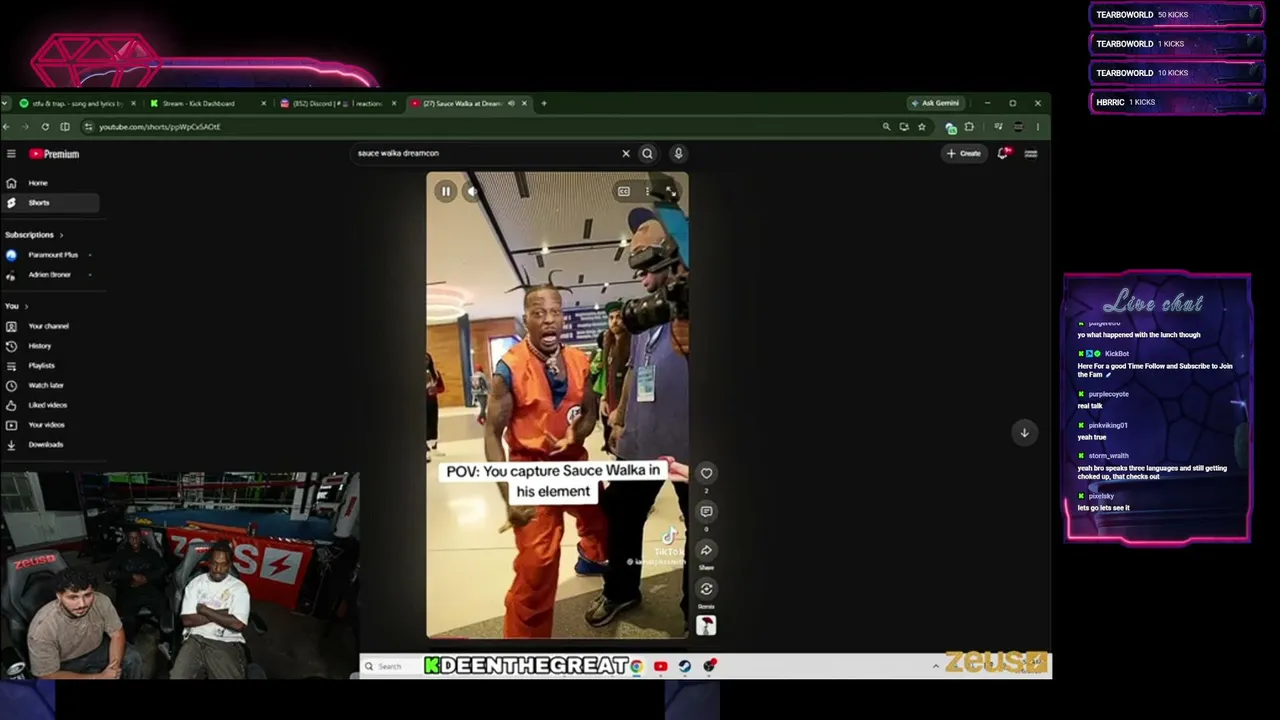The image size is (1280, 720).
Task: Share the Short
Action: [706, 550]
